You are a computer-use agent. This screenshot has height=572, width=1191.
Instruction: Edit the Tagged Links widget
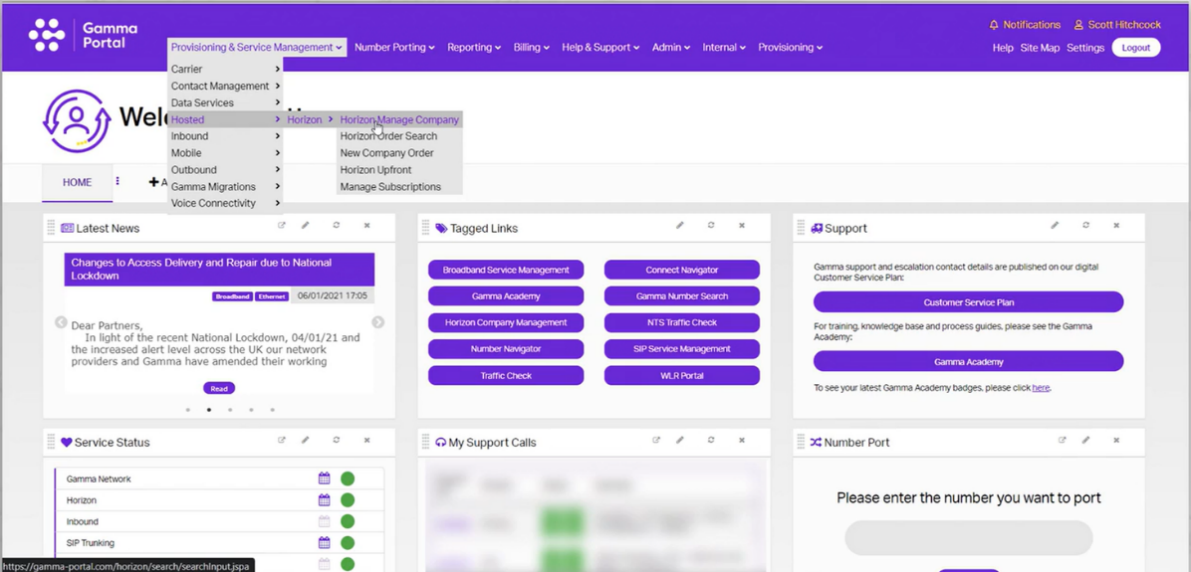[x=681, y=226]
